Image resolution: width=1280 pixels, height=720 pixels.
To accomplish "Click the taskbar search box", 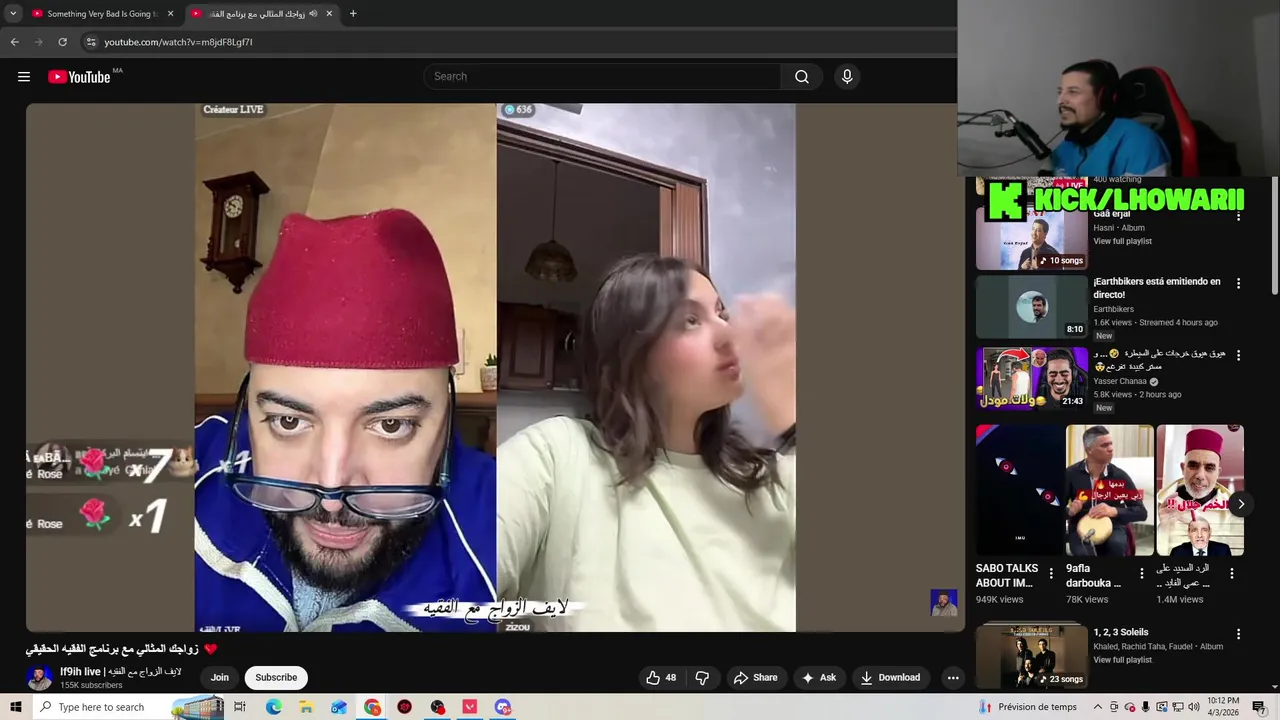I will [128, 707].
